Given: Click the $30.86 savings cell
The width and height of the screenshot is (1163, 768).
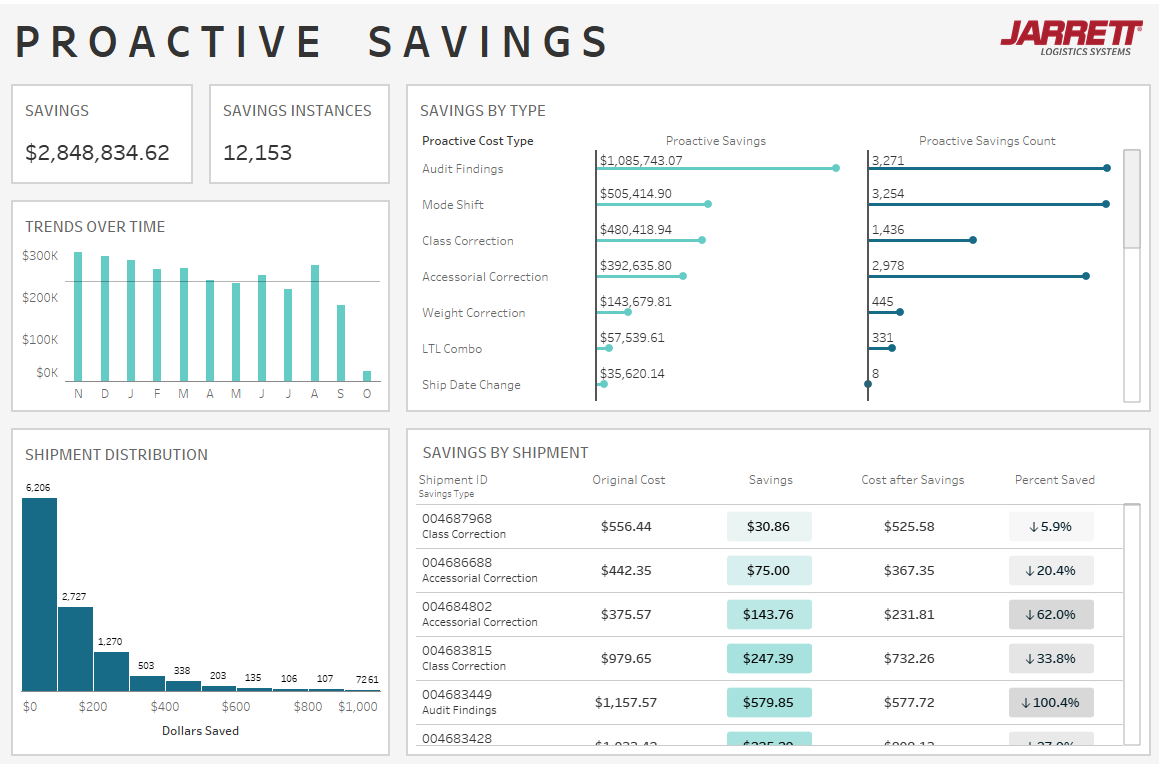Looking at the screenshot, I should (768, 527).
